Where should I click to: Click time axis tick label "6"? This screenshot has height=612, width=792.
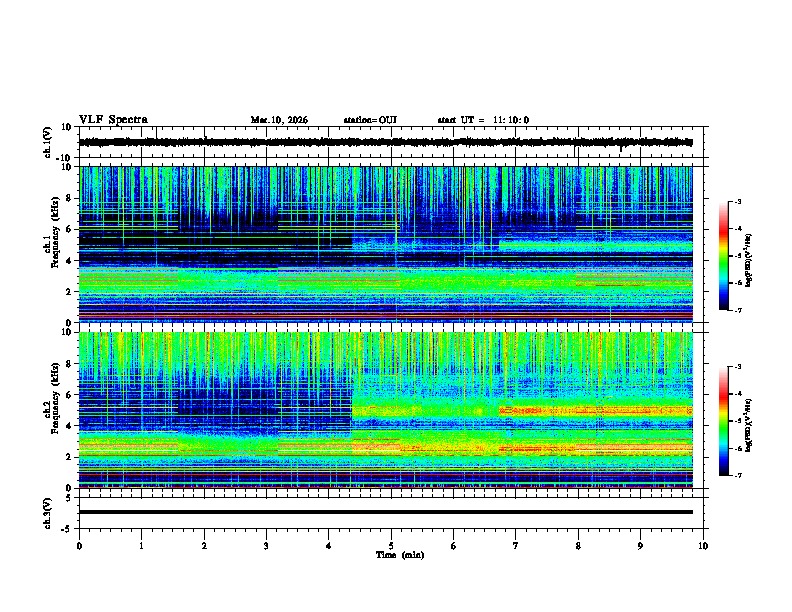pyautogui.click(x=454, y=546)
